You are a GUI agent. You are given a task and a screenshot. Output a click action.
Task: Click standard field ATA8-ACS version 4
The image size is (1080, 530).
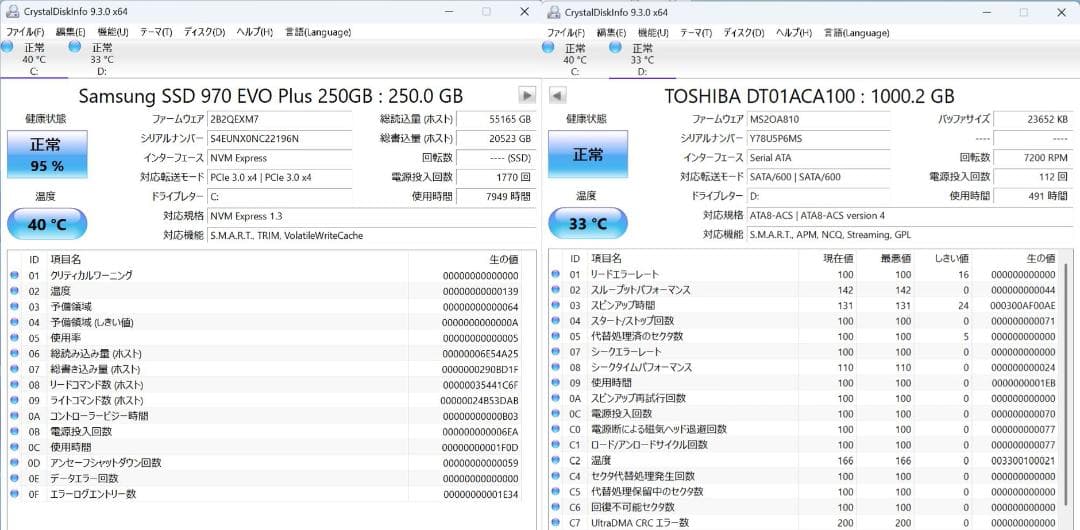pos(911,216)
